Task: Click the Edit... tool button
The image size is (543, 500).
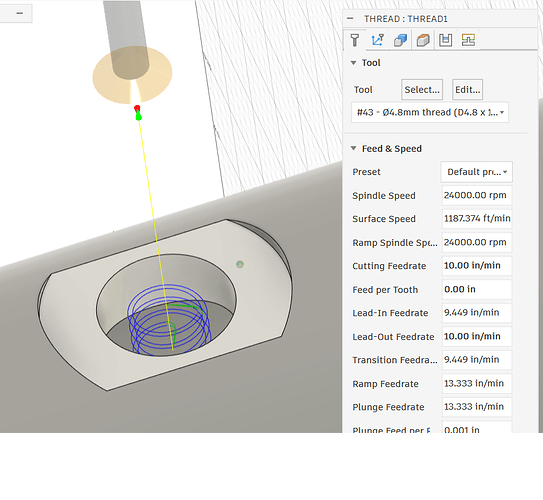Action: pyautogui.click(x=468, y=90)
